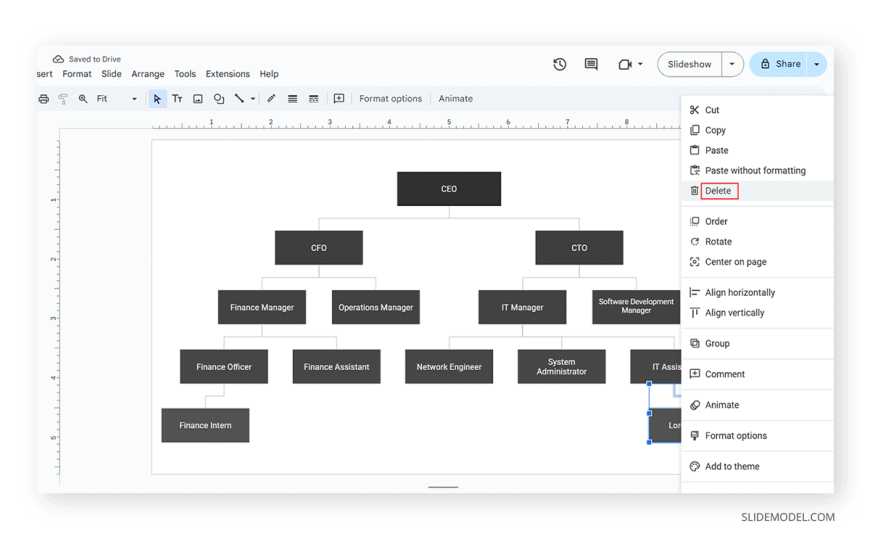Click the Share button
Image resolution: width=870 pixels, height=539 pixels.
click(x=780, y=64)
